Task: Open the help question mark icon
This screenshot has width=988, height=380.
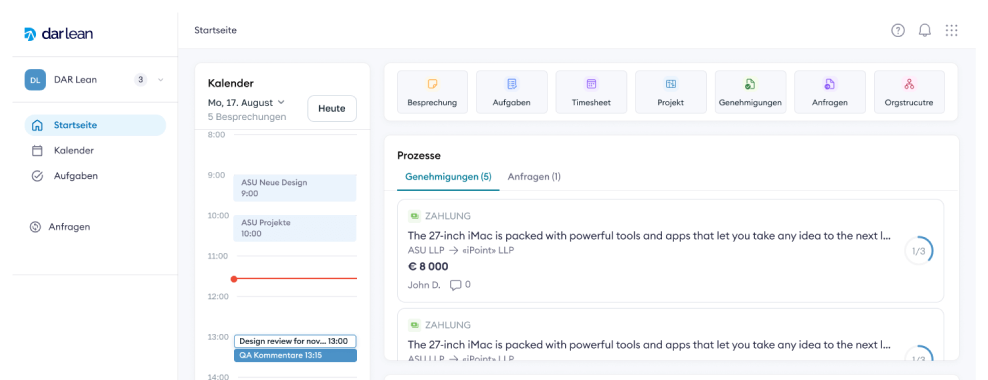Action: click(x=898, y=30)
